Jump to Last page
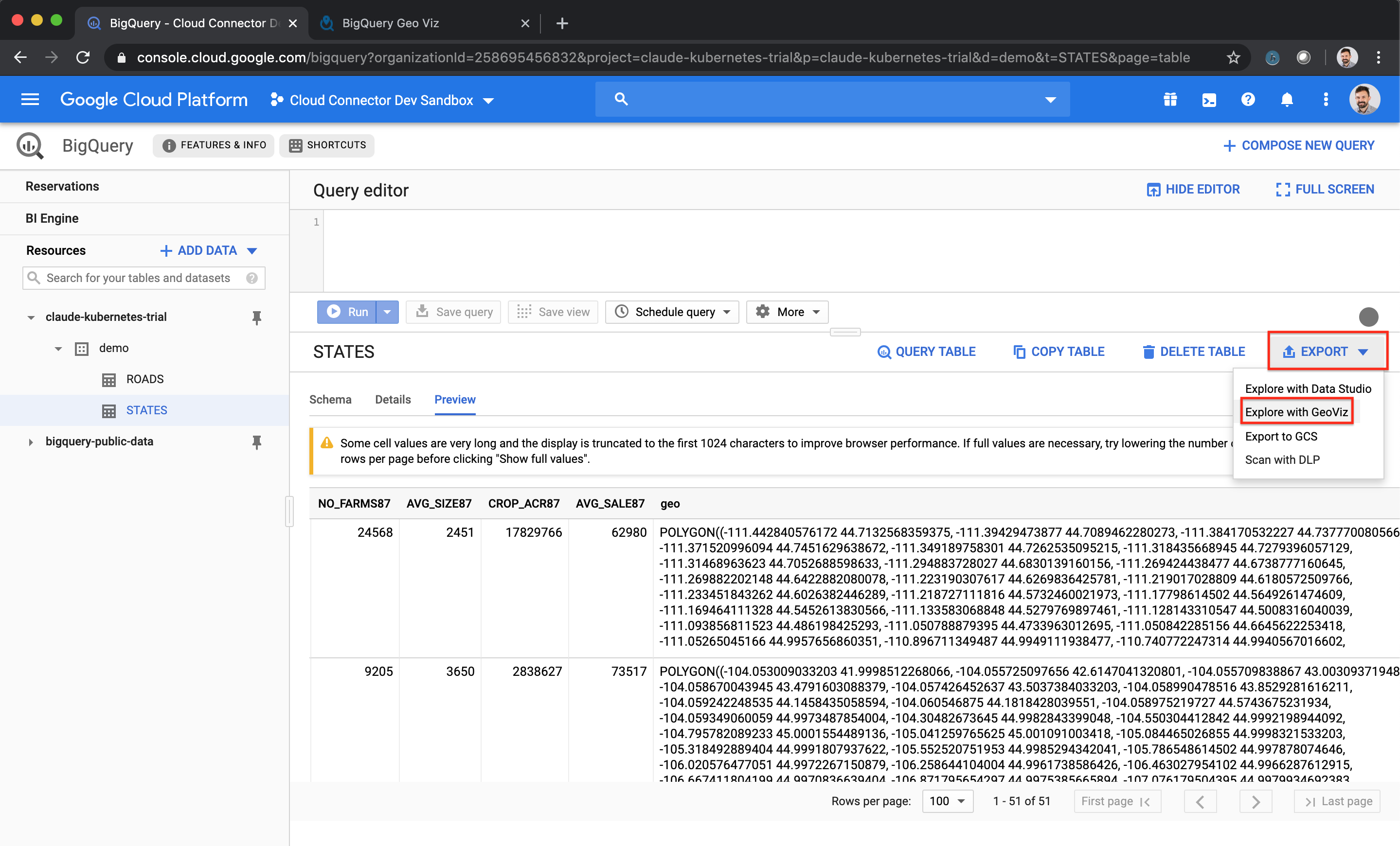Image resolution: width=1400 pixels, height=846 pixels. (1338, 801)
